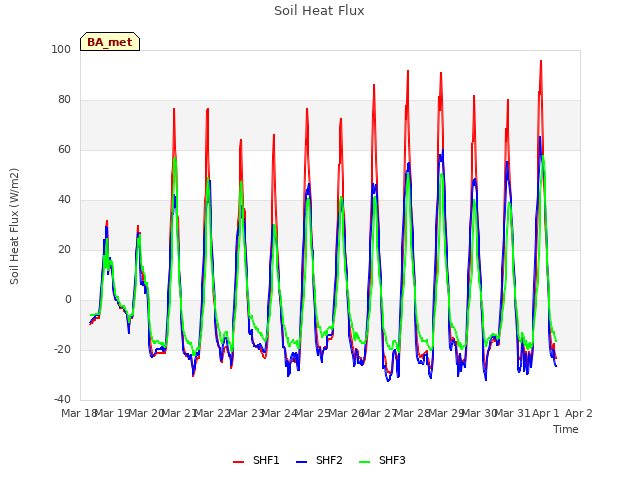
Task: Click the Apr 2 x-axis tick label
Action: [x=579, y=413]
